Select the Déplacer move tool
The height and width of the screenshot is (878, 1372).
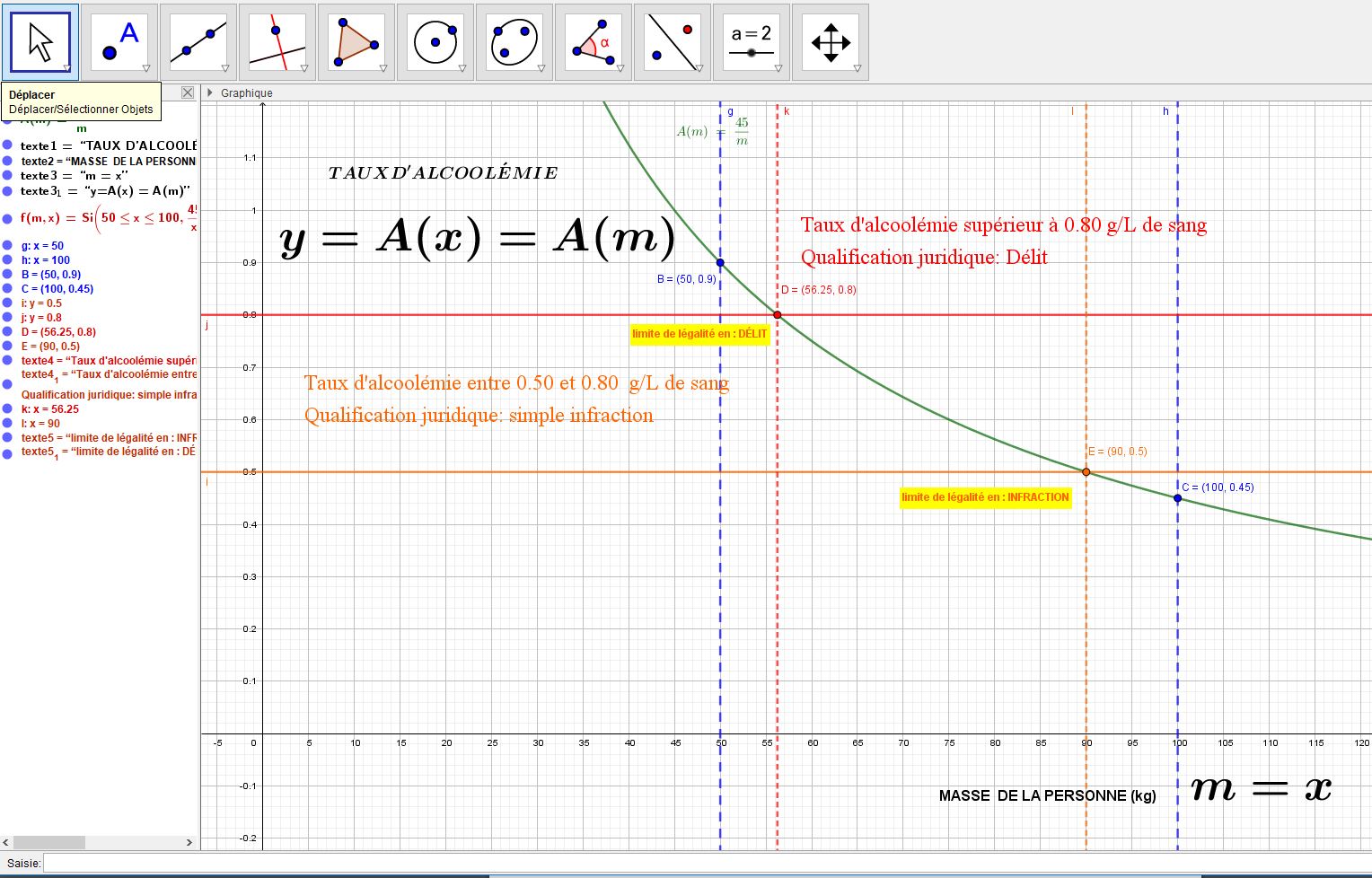[40, 41]
